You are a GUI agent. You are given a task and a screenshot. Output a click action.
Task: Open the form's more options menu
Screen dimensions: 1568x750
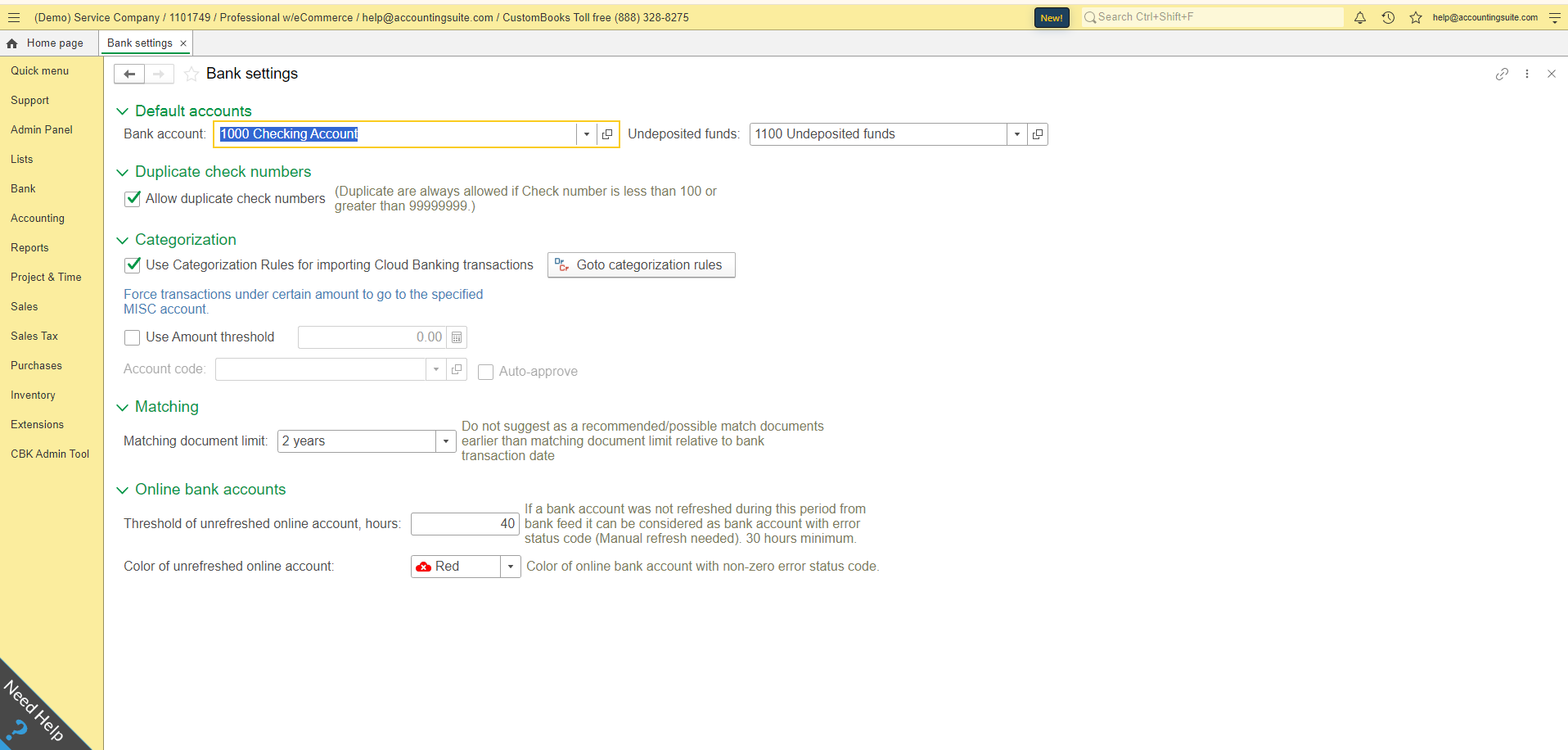1527,74
